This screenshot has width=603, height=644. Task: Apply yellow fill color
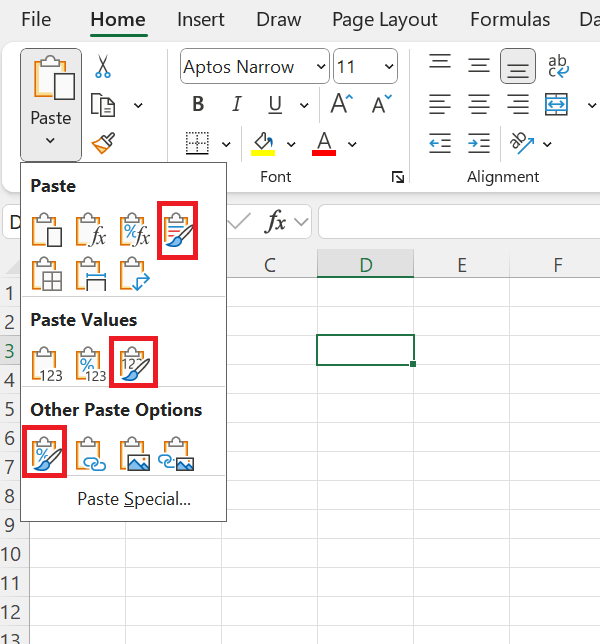tap(263, 143)
